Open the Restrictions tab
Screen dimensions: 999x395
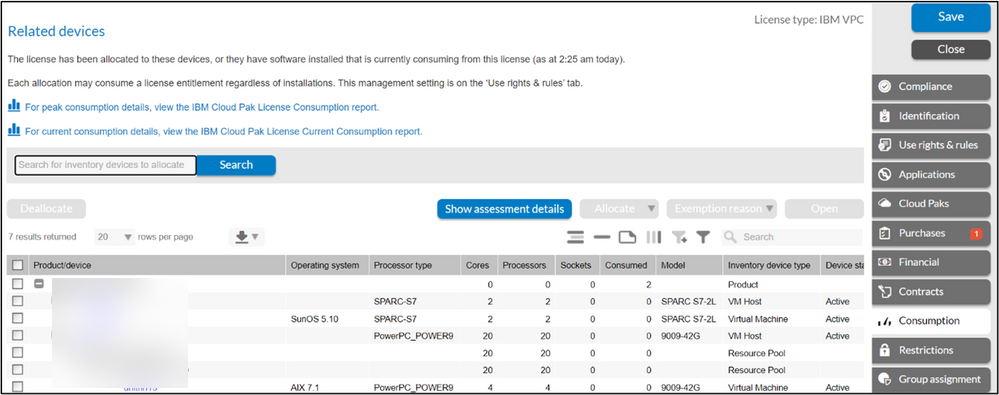click(931, 350)
